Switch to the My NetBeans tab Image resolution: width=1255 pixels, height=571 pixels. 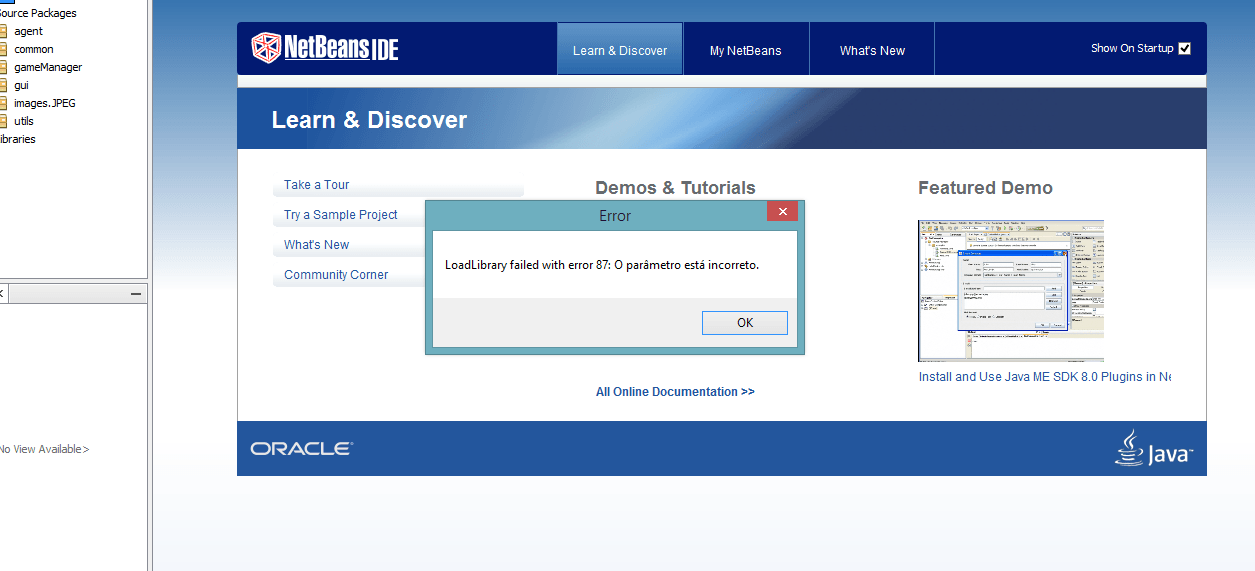pyautogui.click(x=745, y=50)
